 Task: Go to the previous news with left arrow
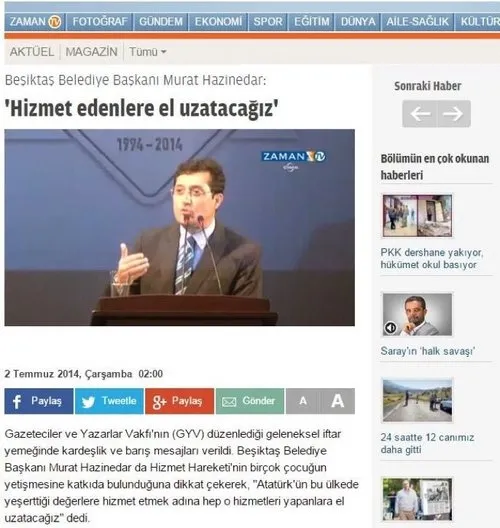click(420, 114)
